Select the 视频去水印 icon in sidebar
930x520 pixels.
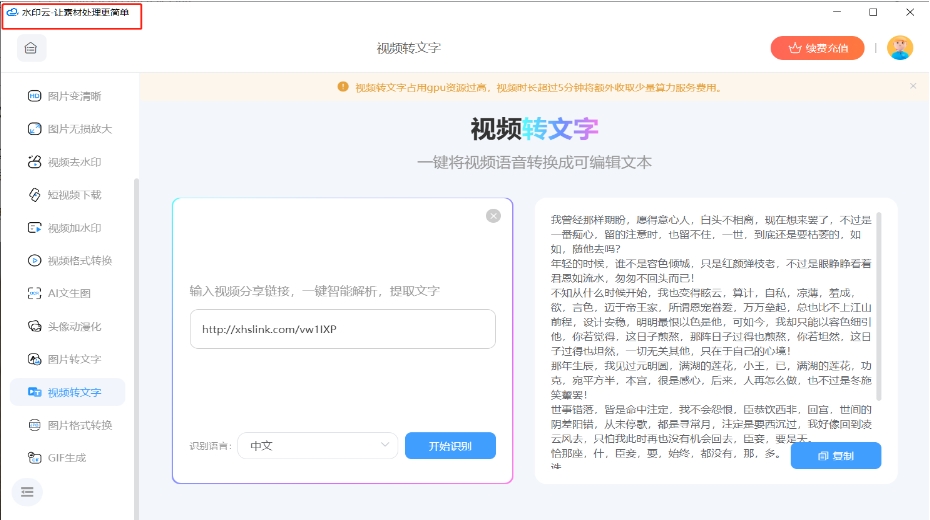(x=34, y=162)
